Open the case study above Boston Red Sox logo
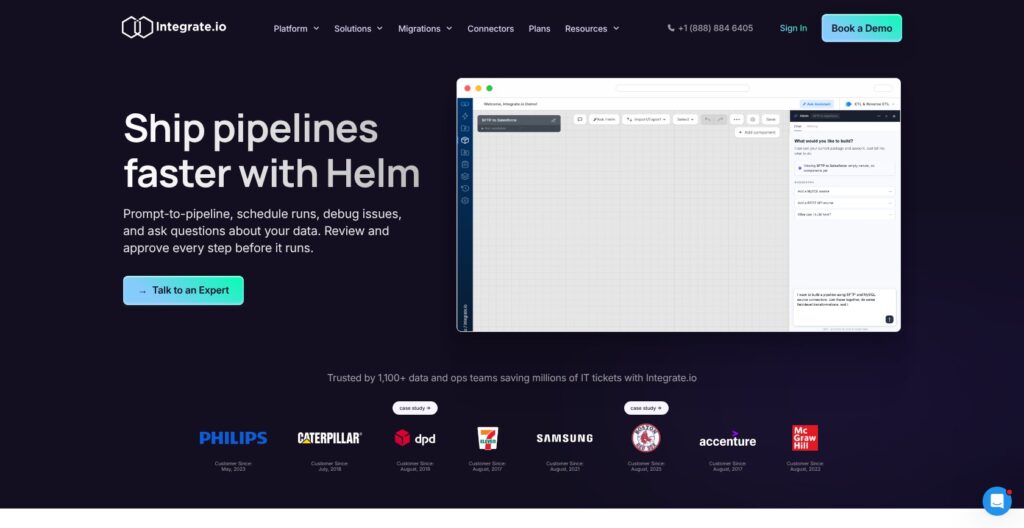Image resolution: width=1024 pixels, height=528 pixels. (x=646, y=408)
